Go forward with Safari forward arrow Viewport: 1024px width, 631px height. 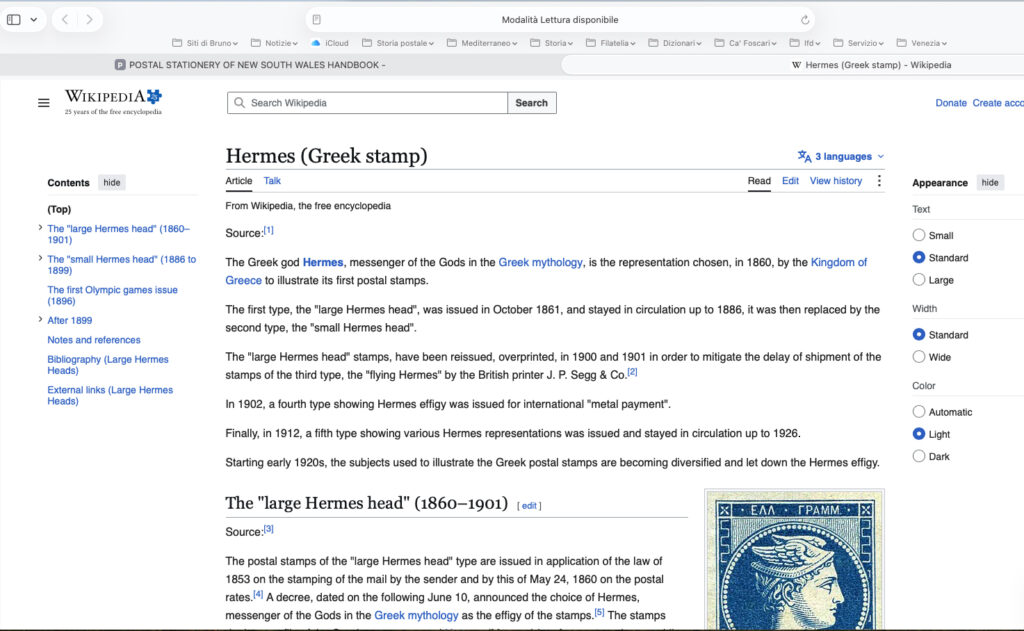(x=89, y=20)
